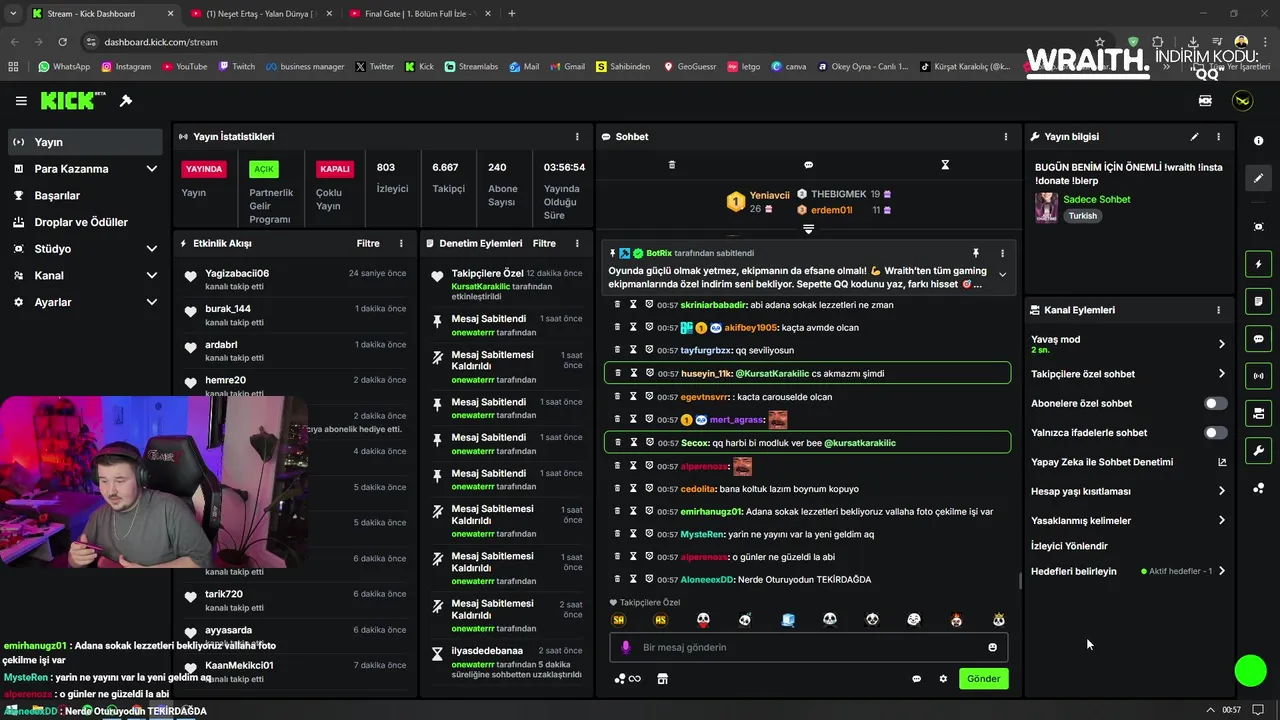Click the pin icon on BotRix pinned message
Viewport: 1280px width, 720px height.
pyautogui.click(x=976, y=254)
